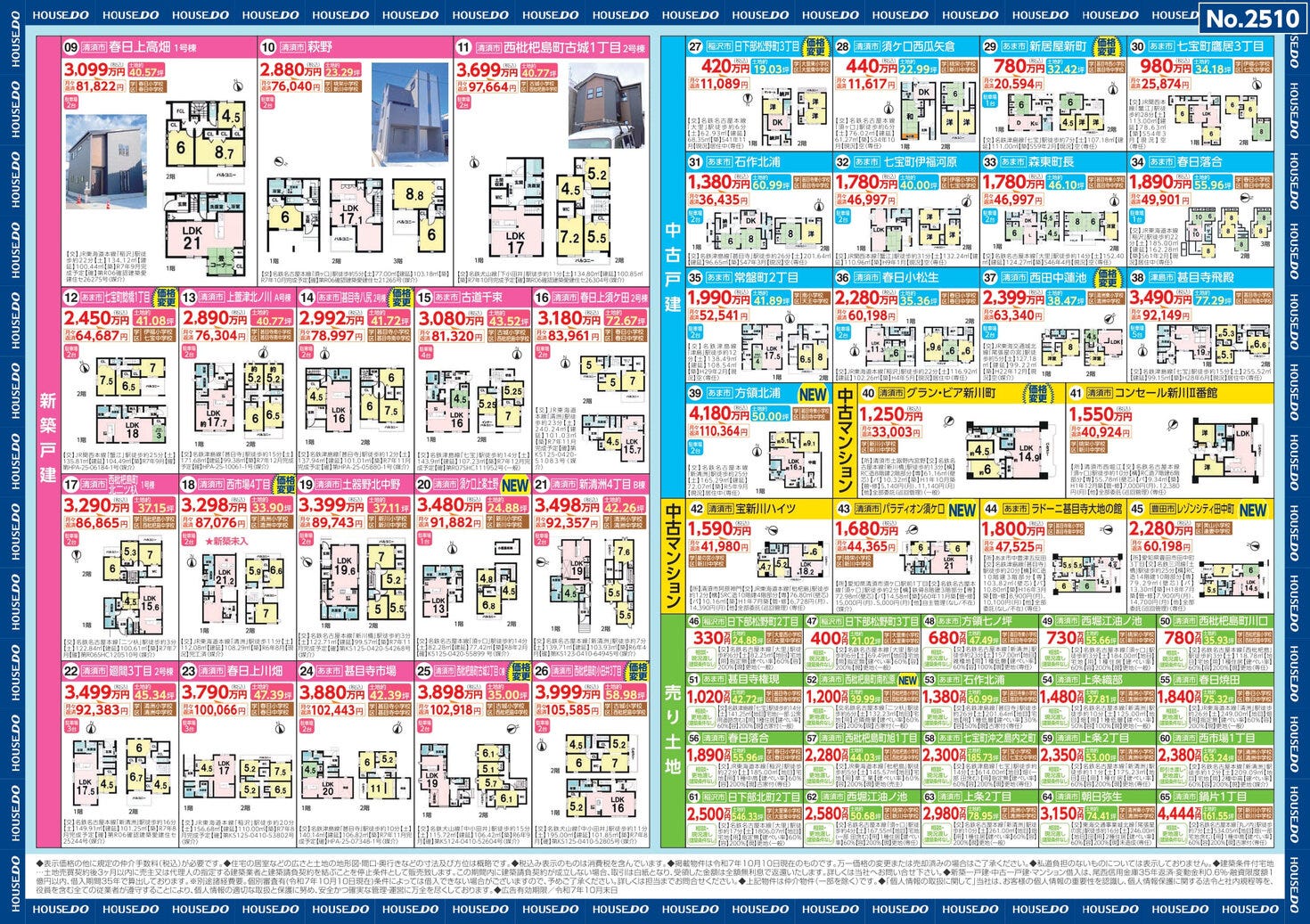Click the NEW badge on listing 39

point(813,393)
